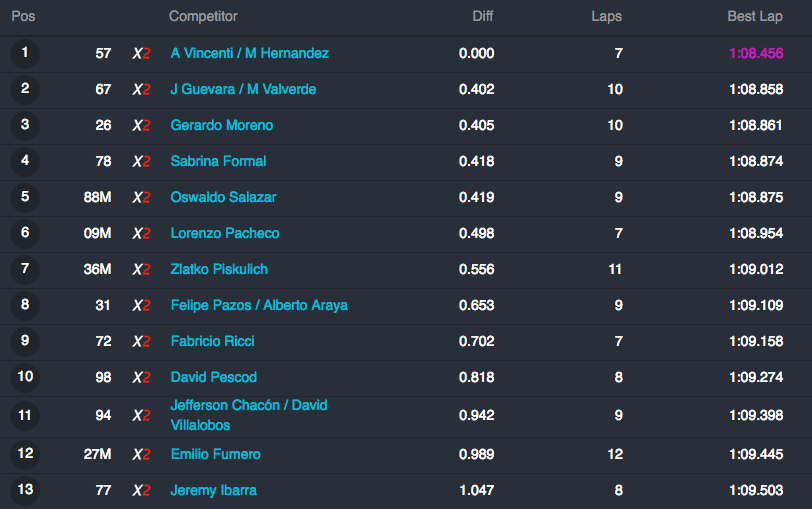Click X2 icon next to Sabrina Formal
Screen dimensions: 812x509
tap(141, 162)
